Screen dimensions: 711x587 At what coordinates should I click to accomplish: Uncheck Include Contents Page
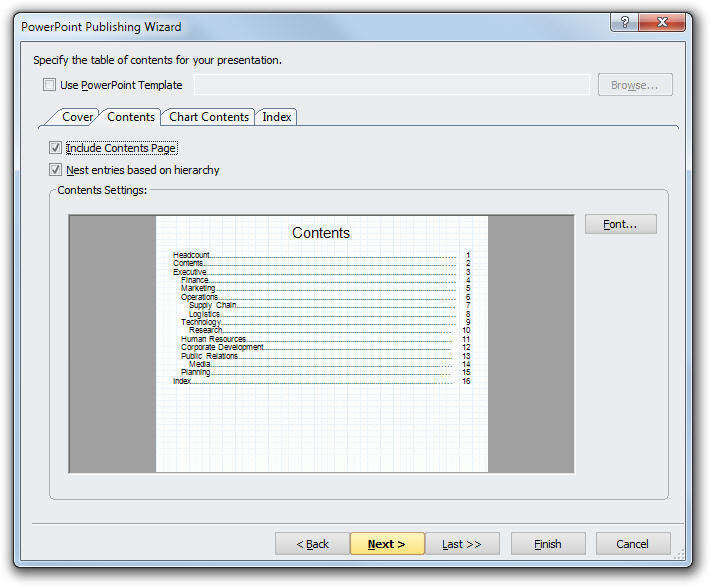pyautogui.click(x=55, y=148)
